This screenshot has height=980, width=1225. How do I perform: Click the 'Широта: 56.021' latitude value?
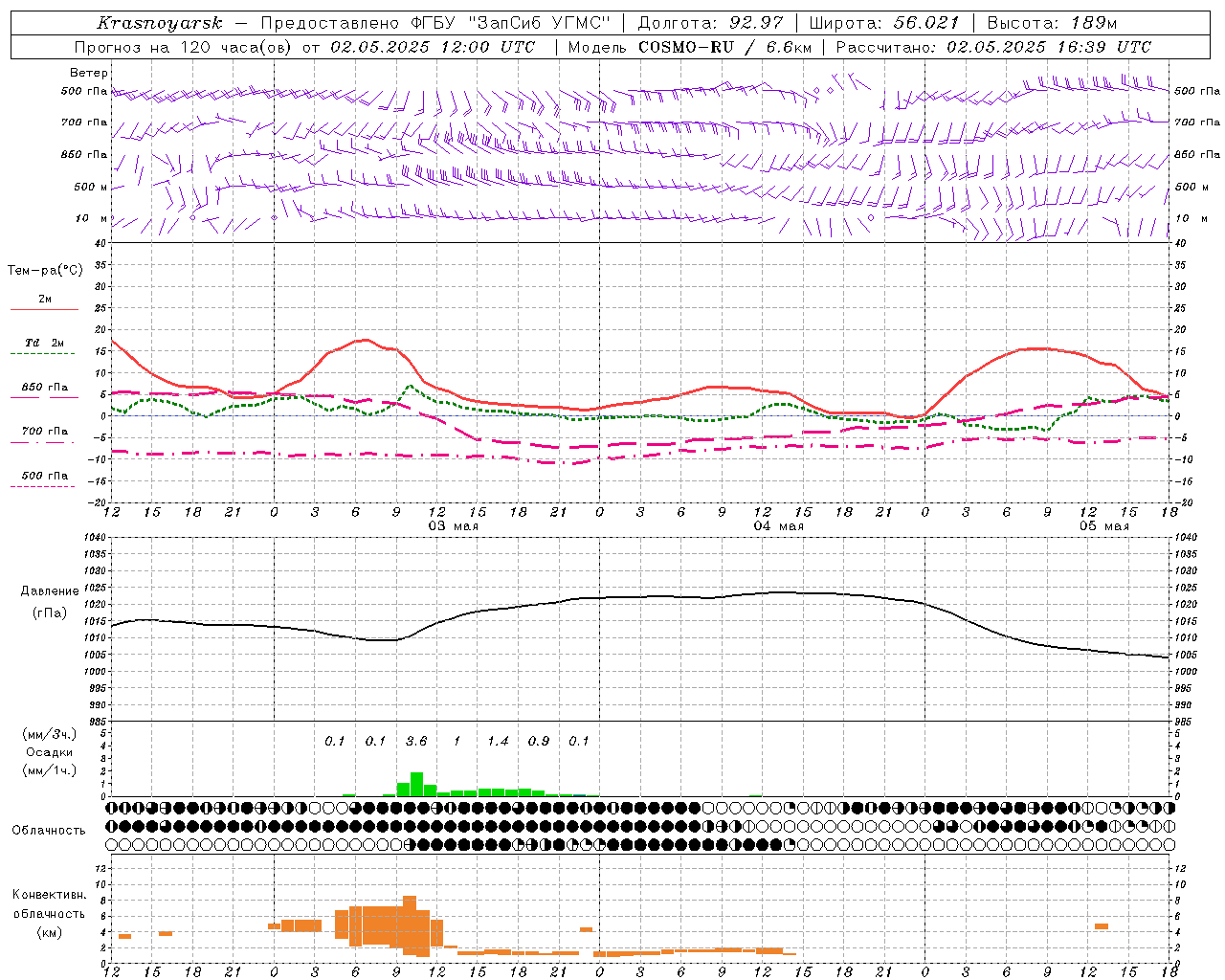[x=883, y=23]
